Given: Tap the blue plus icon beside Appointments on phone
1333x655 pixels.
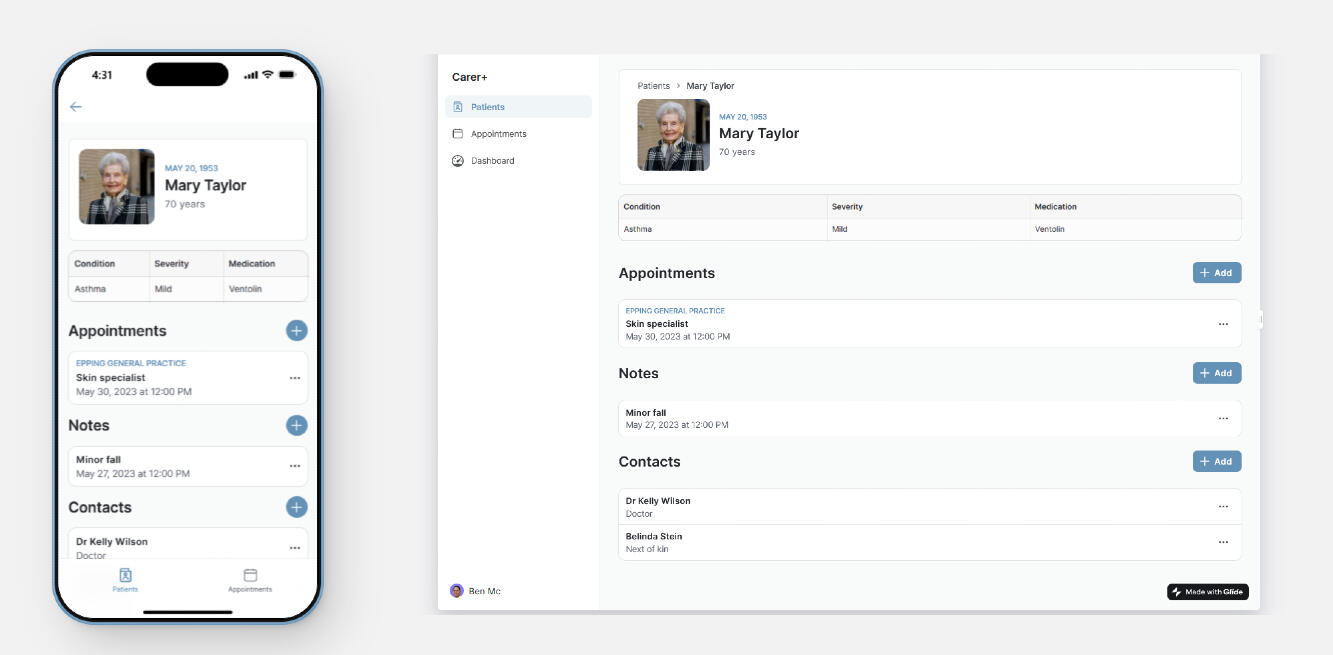Looking at the screenshot, I should [x=296, y=330].
